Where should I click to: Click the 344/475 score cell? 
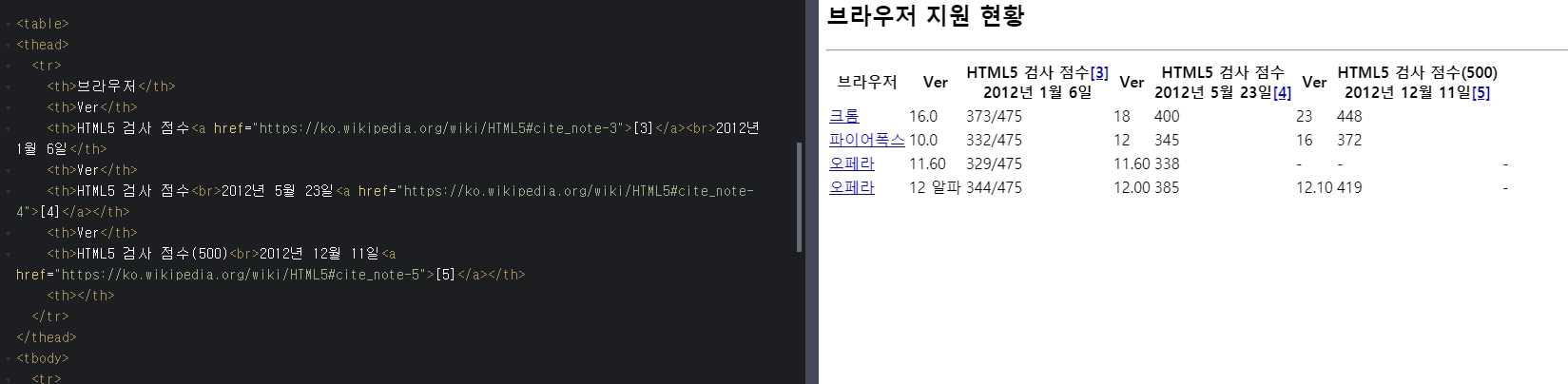click(x=994, y=187)
